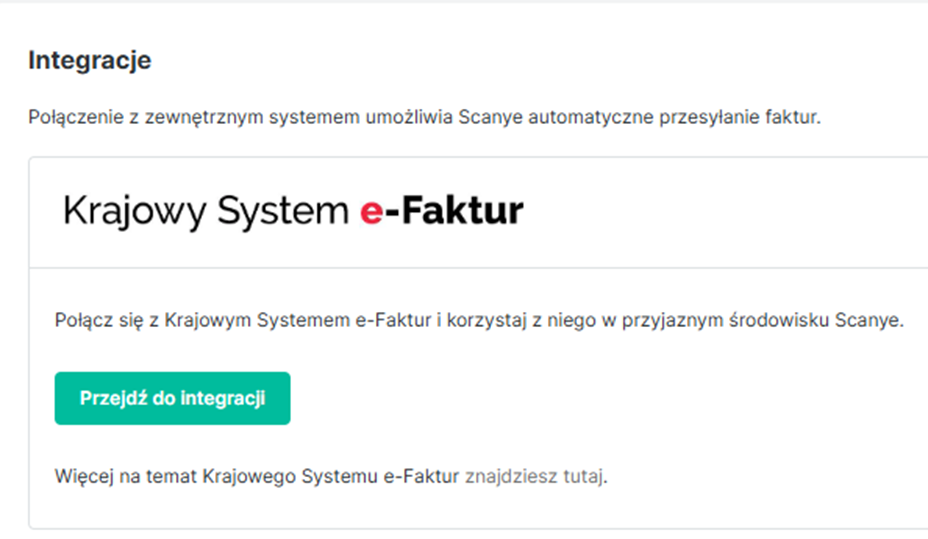This screenshot has height=539, width=928.
Task: Click the Połączenie z zewnętrznym systemem description
Action: [x=240, y=117]
